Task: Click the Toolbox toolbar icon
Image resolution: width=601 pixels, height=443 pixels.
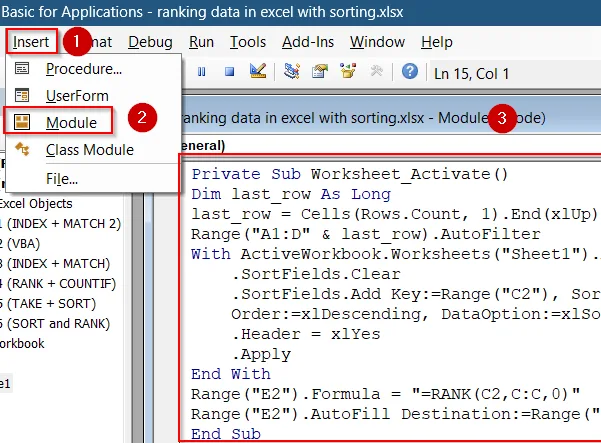Action: pyautogui.click(x=376, y=71)
